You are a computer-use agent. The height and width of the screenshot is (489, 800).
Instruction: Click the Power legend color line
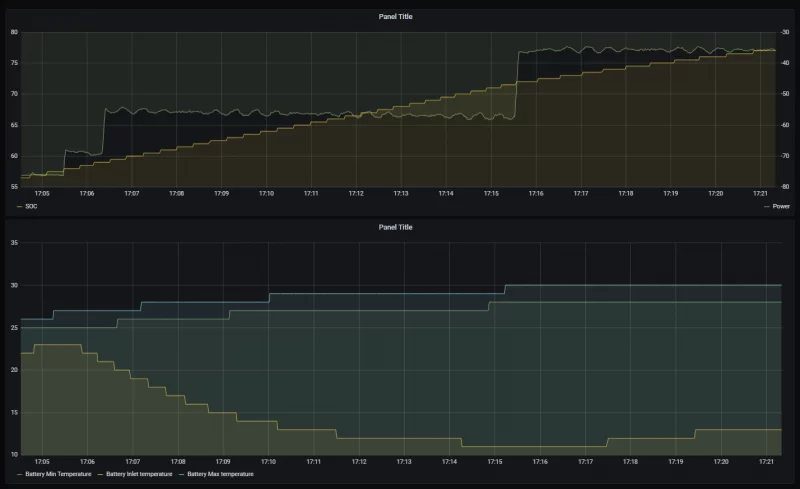point(767,206)
